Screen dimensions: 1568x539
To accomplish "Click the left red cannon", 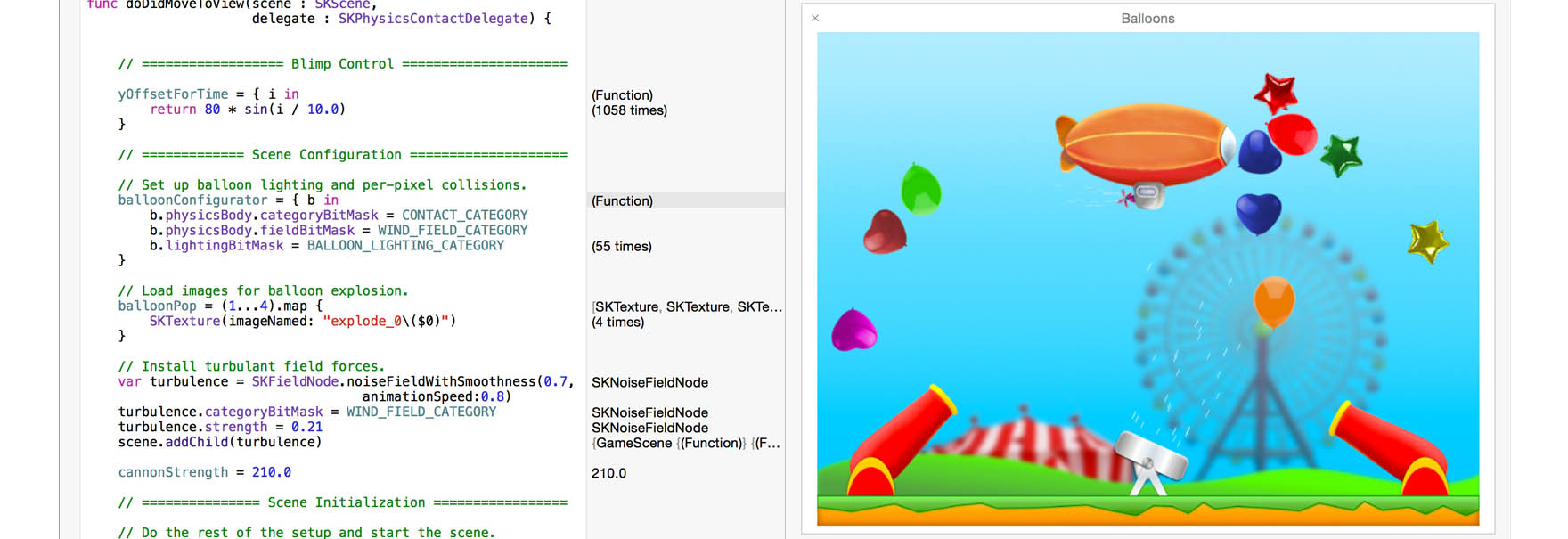I will click(x=898, y=440).
